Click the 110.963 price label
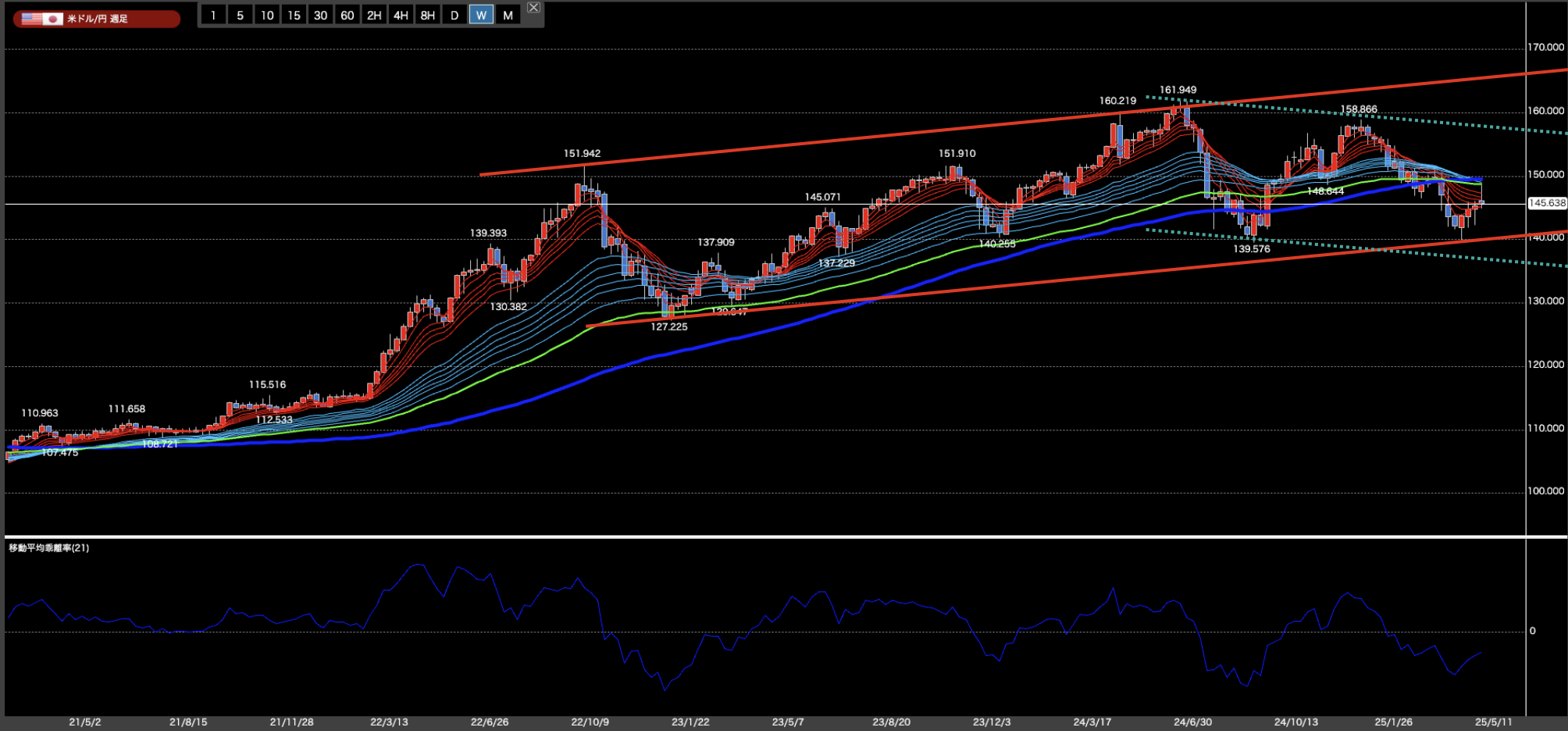This screenshot has width=1568, height=731. [x=40, y=413]
